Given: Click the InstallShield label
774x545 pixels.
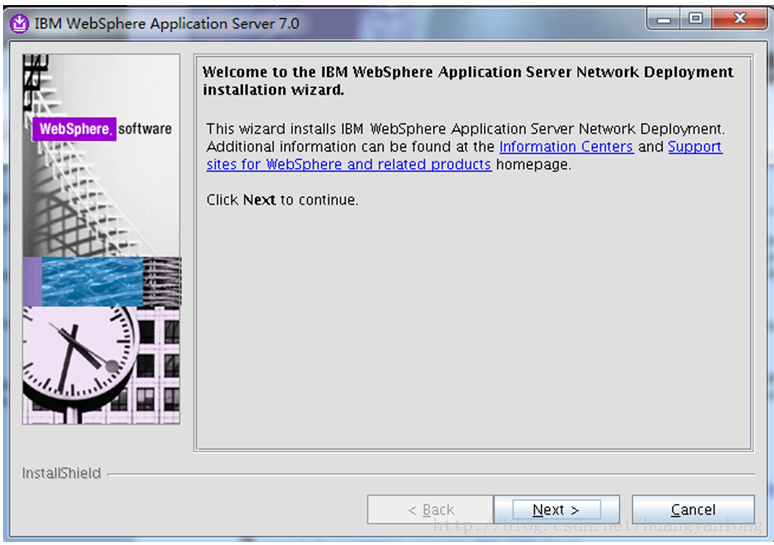Looking at the screenshot, I should coord(62,473).
